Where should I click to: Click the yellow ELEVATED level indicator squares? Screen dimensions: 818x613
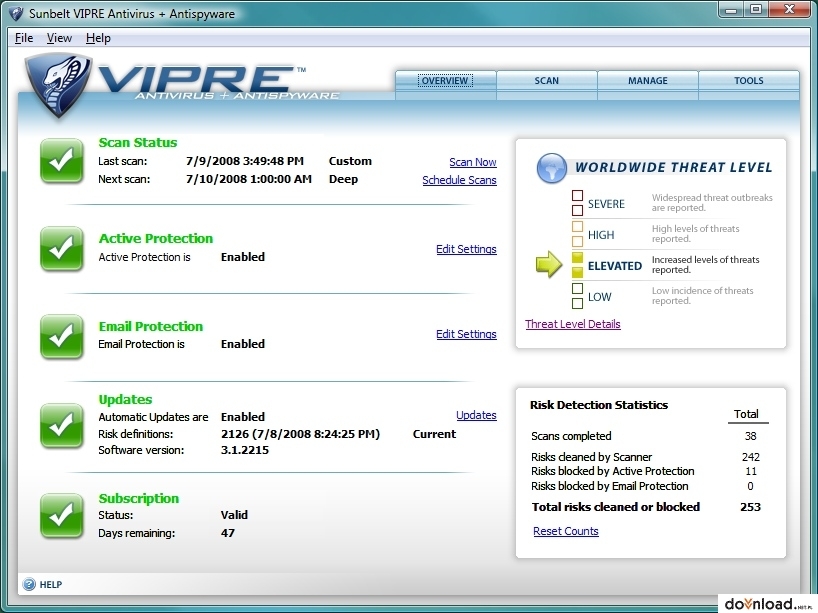tap(577, 265)
